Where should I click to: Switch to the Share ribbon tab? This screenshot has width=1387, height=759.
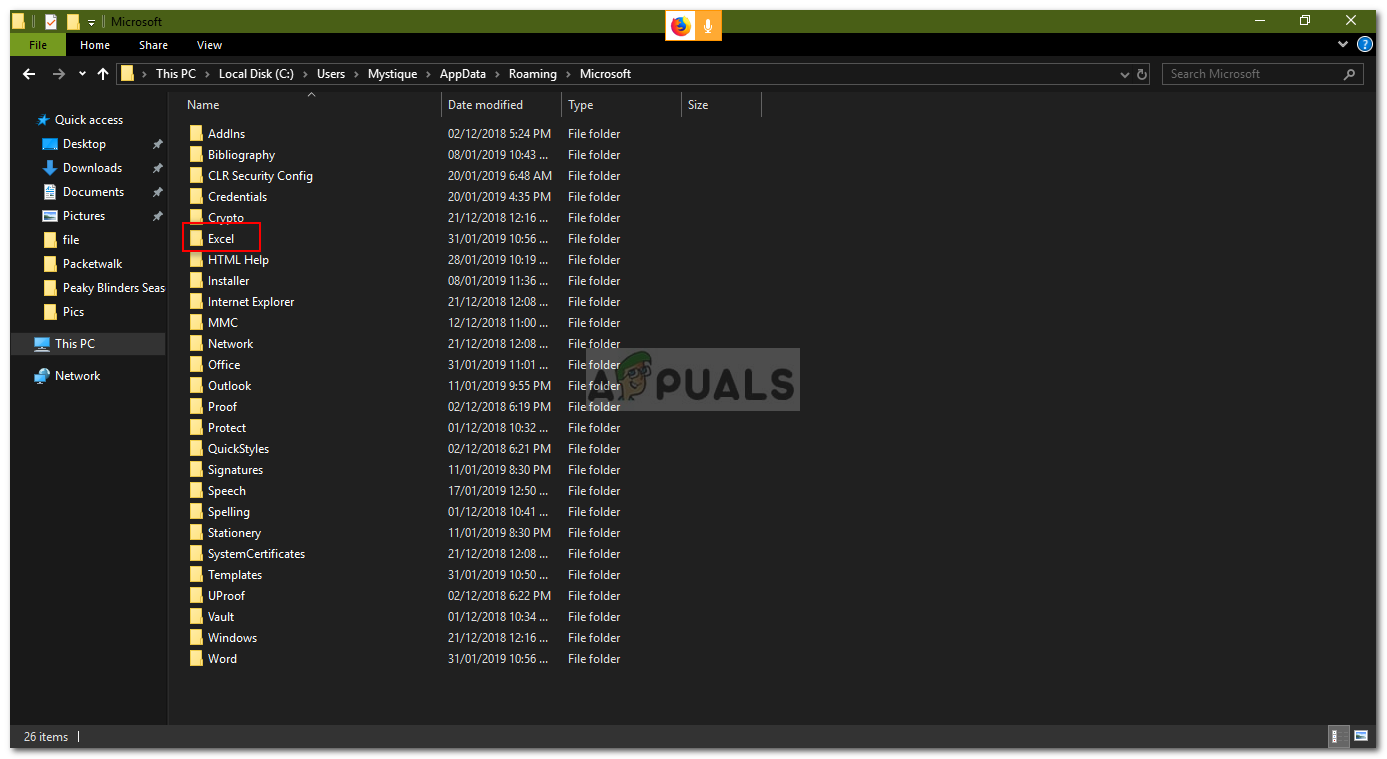tap(153, 45)
